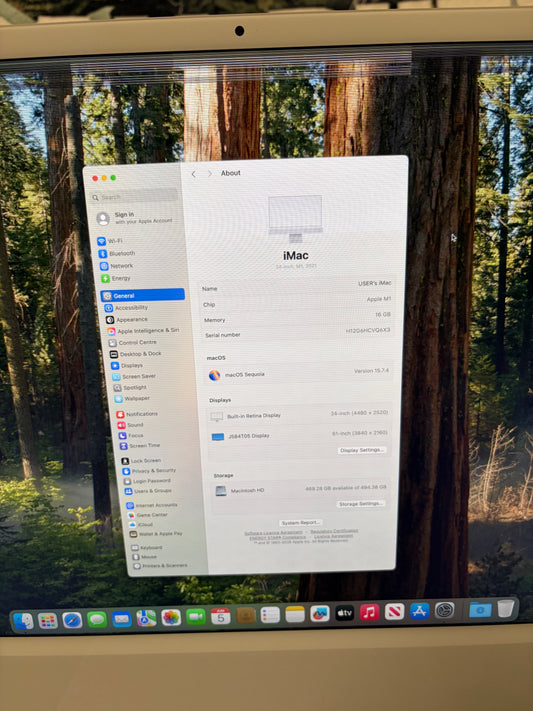Viewport: 533px width, 711px height.
Task: Click the USER's iMac name field
Action: [375, 283]
